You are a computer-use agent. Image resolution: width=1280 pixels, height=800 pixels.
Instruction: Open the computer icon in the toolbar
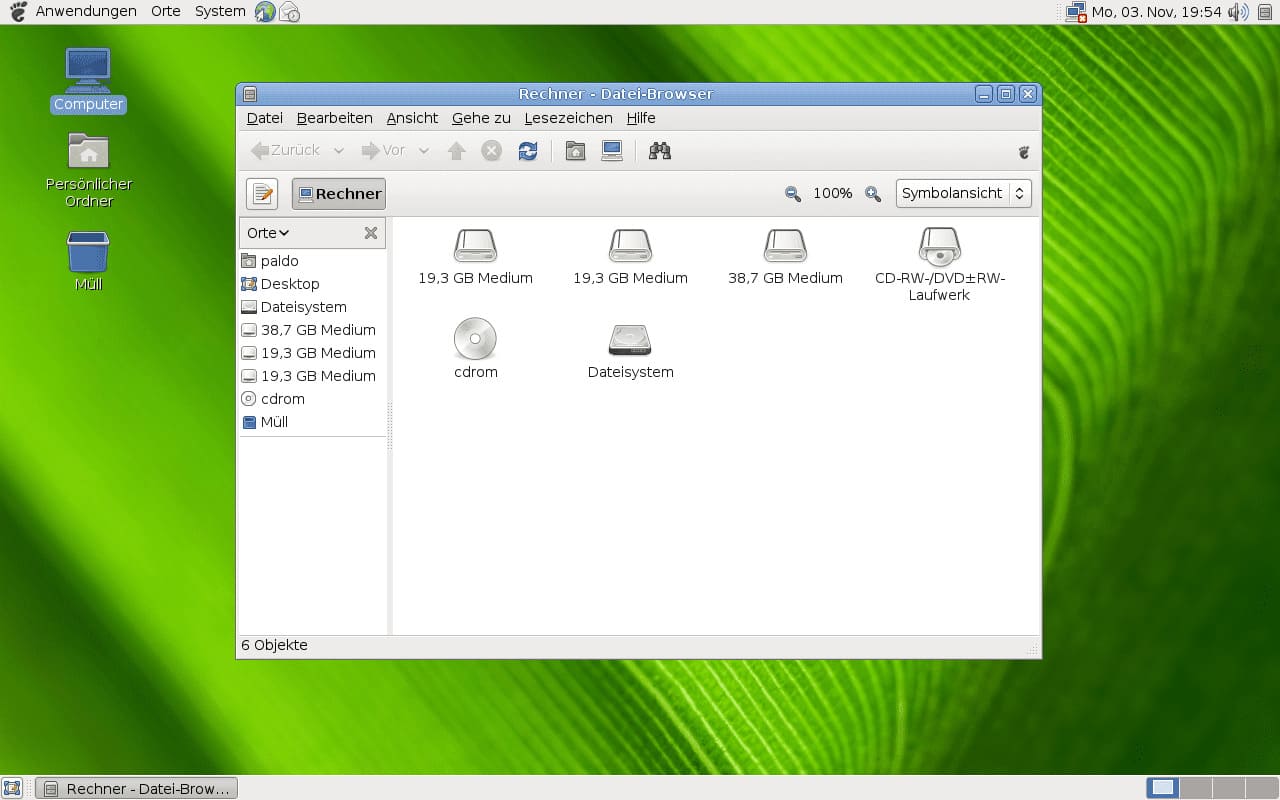pos(611,150)
